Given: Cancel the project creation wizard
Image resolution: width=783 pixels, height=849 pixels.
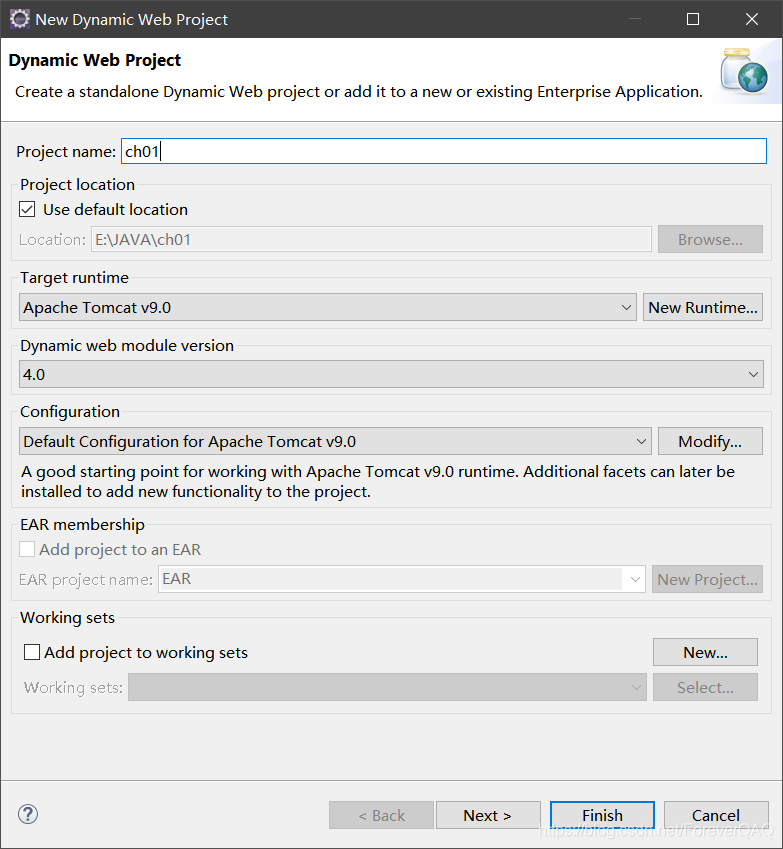Looking at the screenshot, I should [716, 815].
